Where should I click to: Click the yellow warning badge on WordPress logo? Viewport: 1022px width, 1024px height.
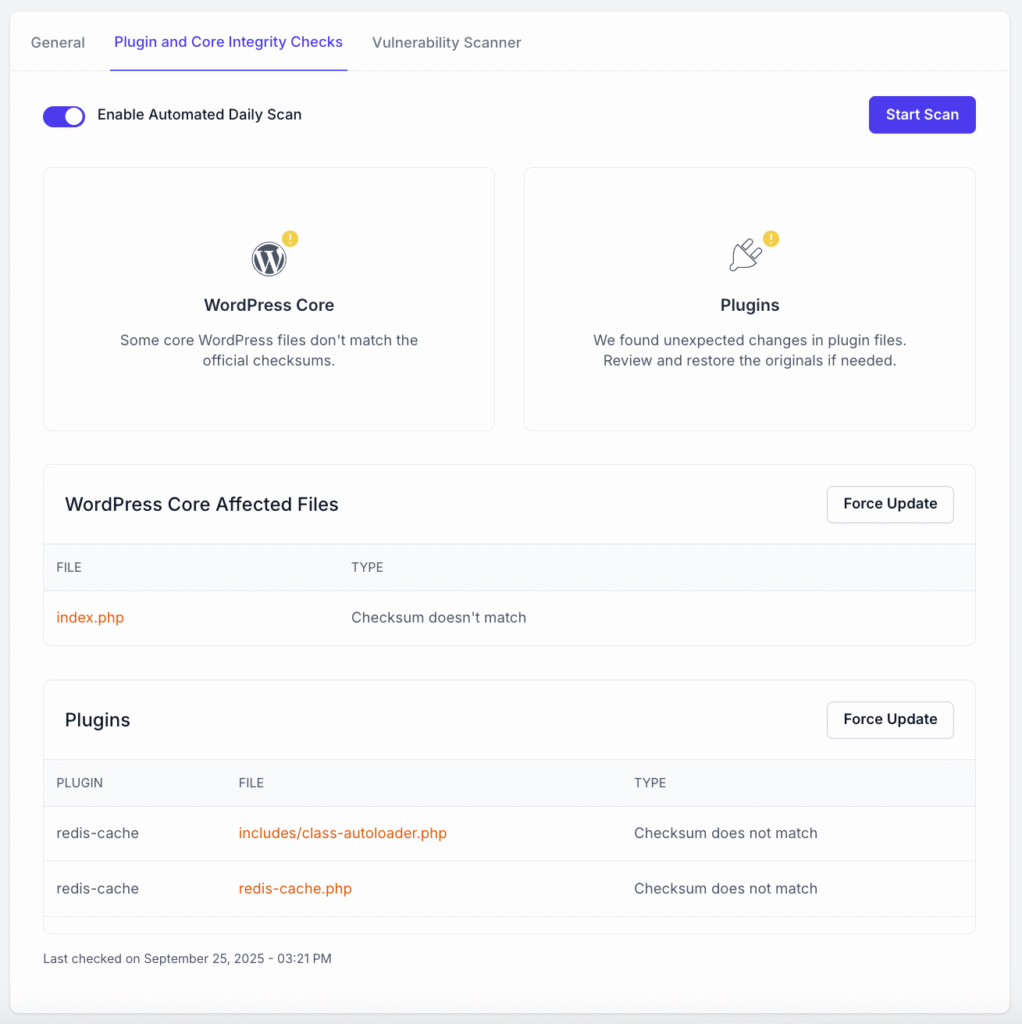290,238
